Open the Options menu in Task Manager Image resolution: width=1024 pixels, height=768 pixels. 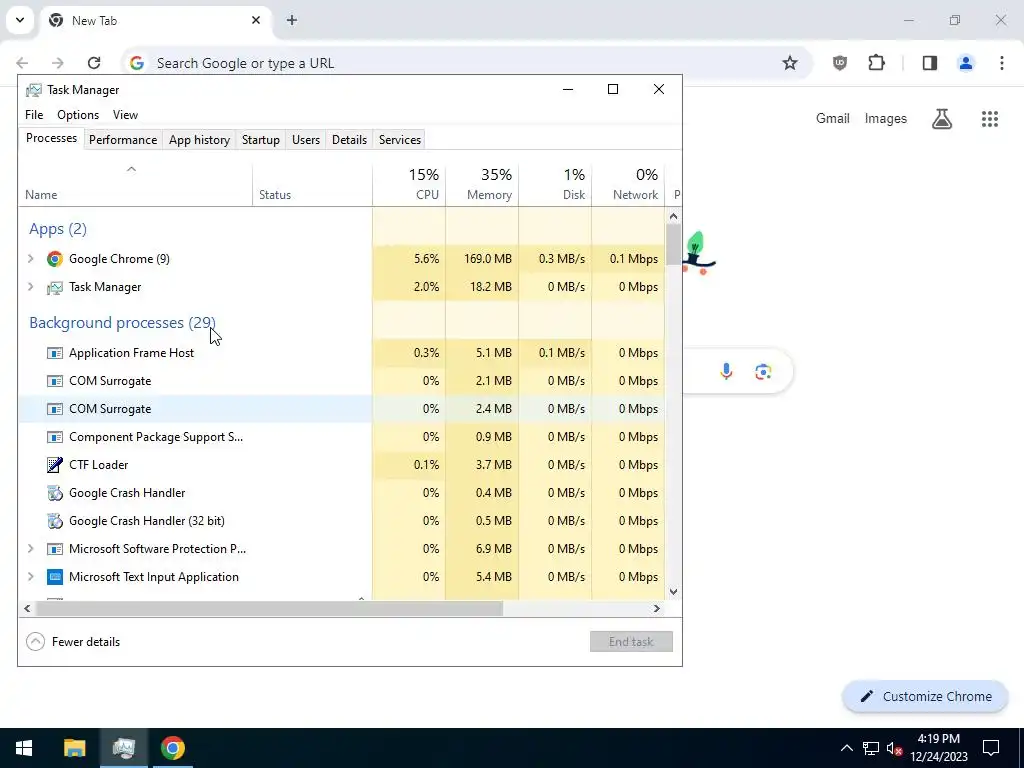[x=78, y=115]
